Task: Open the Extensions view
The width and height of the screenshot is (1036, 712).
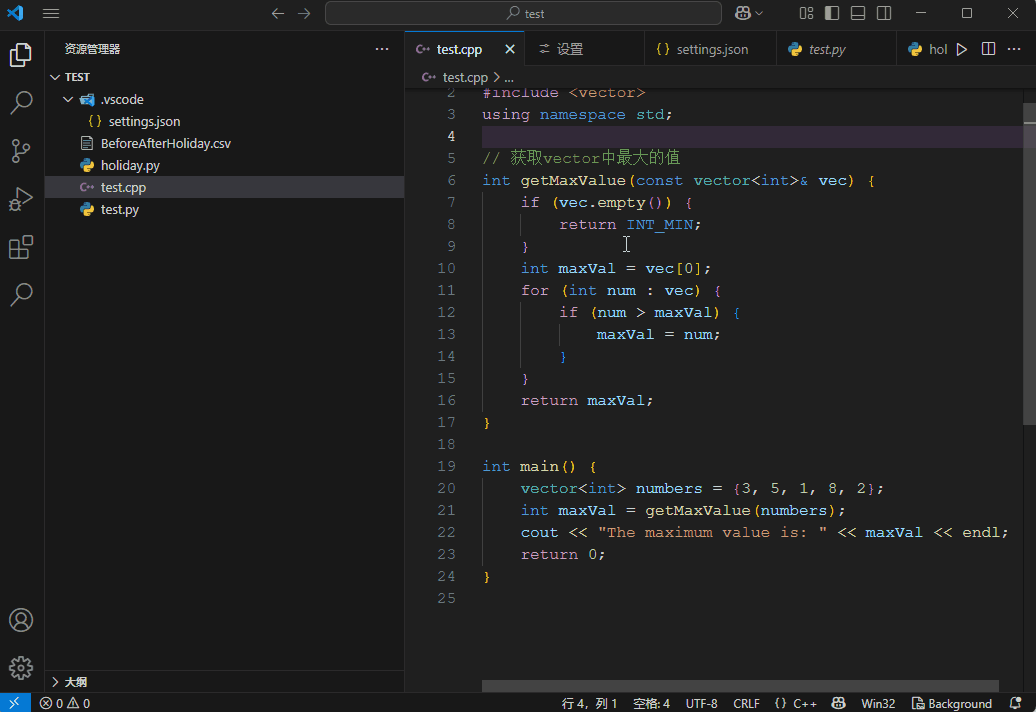Action: pyautogui.click(x=21, y=247)
